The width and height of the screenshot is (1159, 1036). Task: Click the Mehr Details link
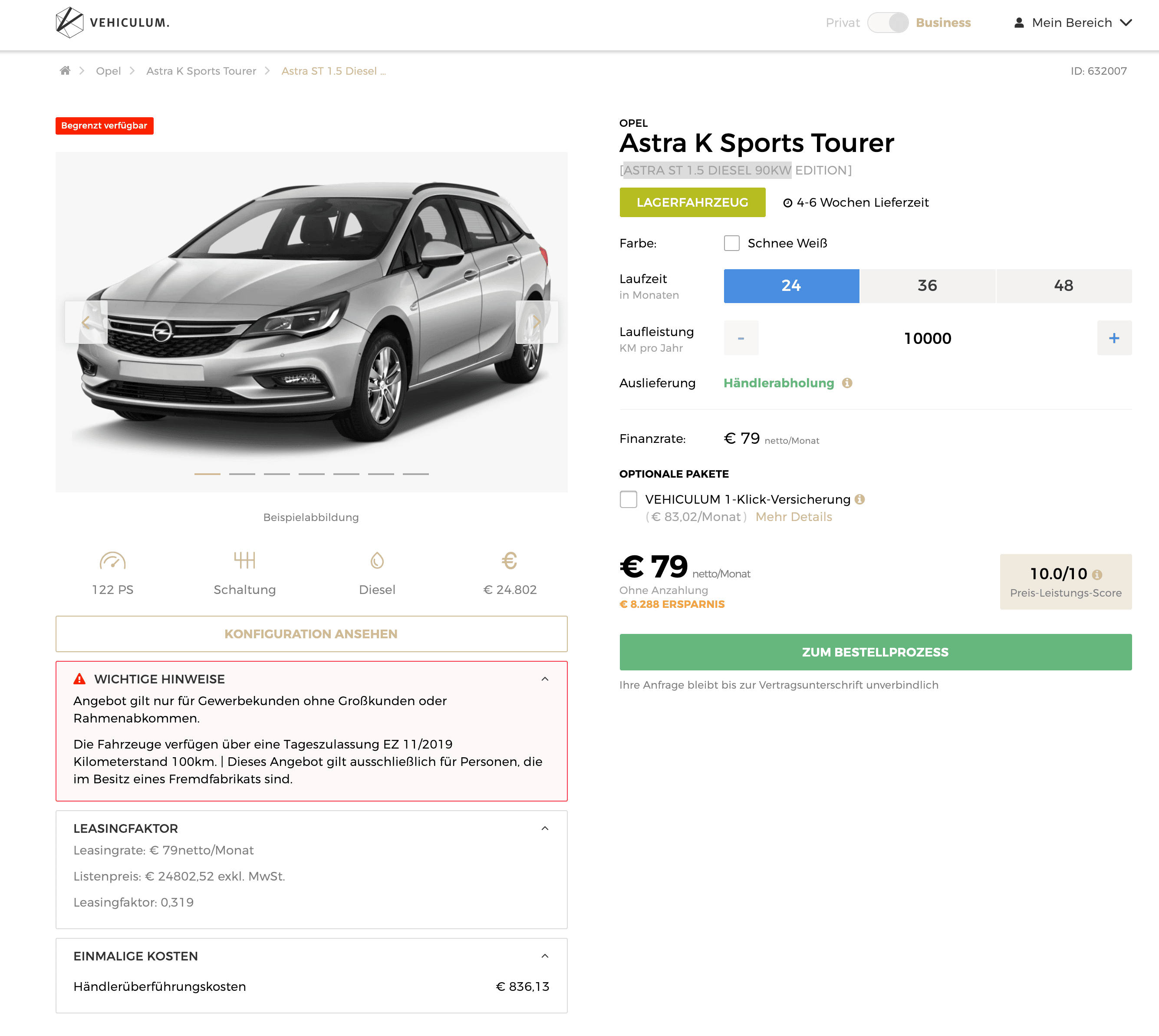click(x=793, y=517)
